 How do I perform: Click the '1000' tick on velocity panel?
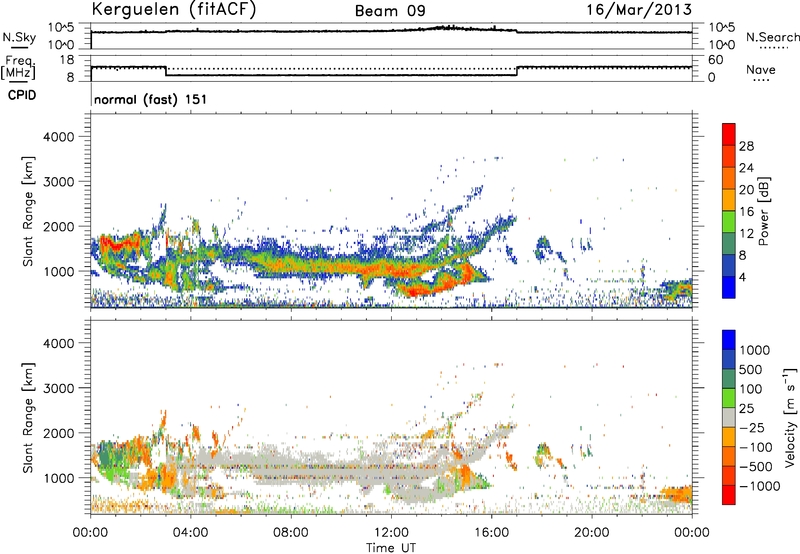(x=59, y=478)
